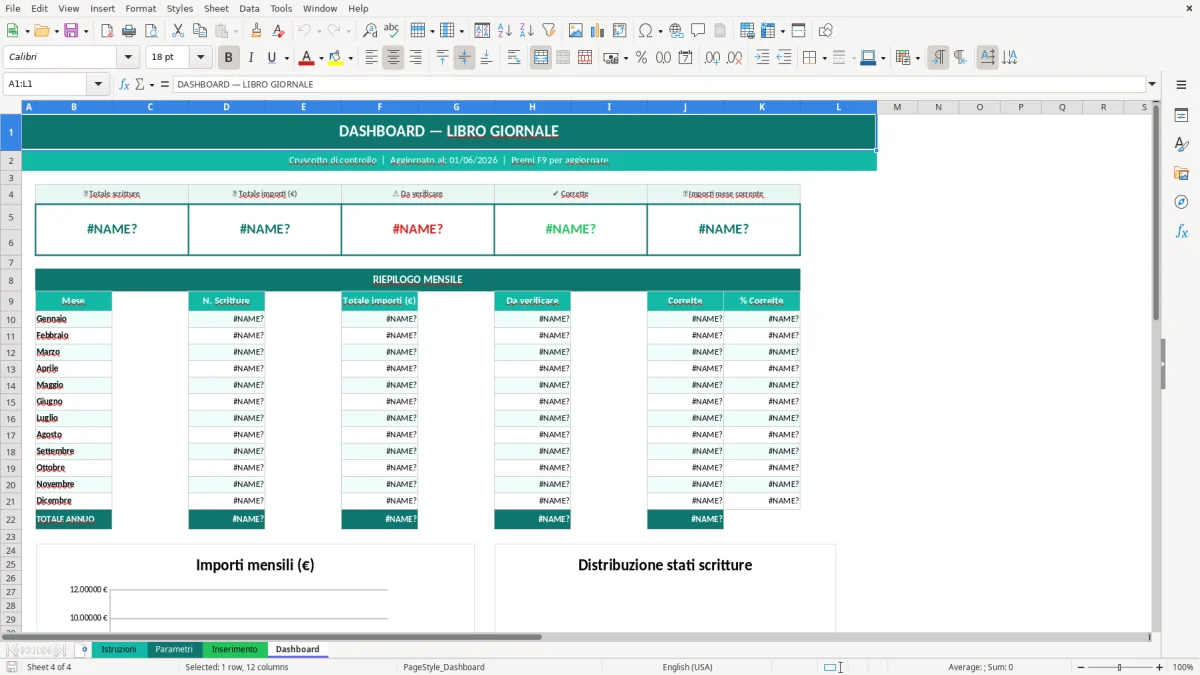1200x675 pixels.
Task: Open sidebar Gallery icon
Action: pyautogui.click(x=1181, y=173)
